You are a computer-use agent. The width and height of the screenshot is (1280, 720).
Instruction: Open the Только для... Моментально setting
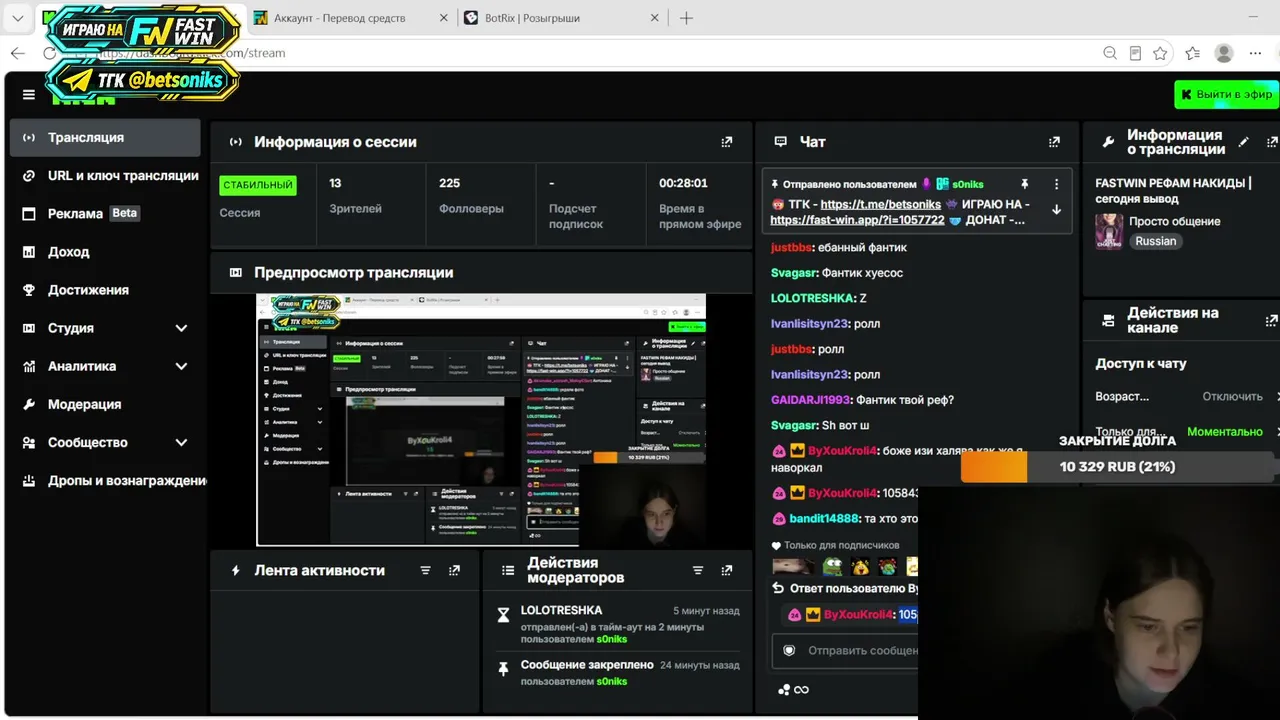point(1186,432)
